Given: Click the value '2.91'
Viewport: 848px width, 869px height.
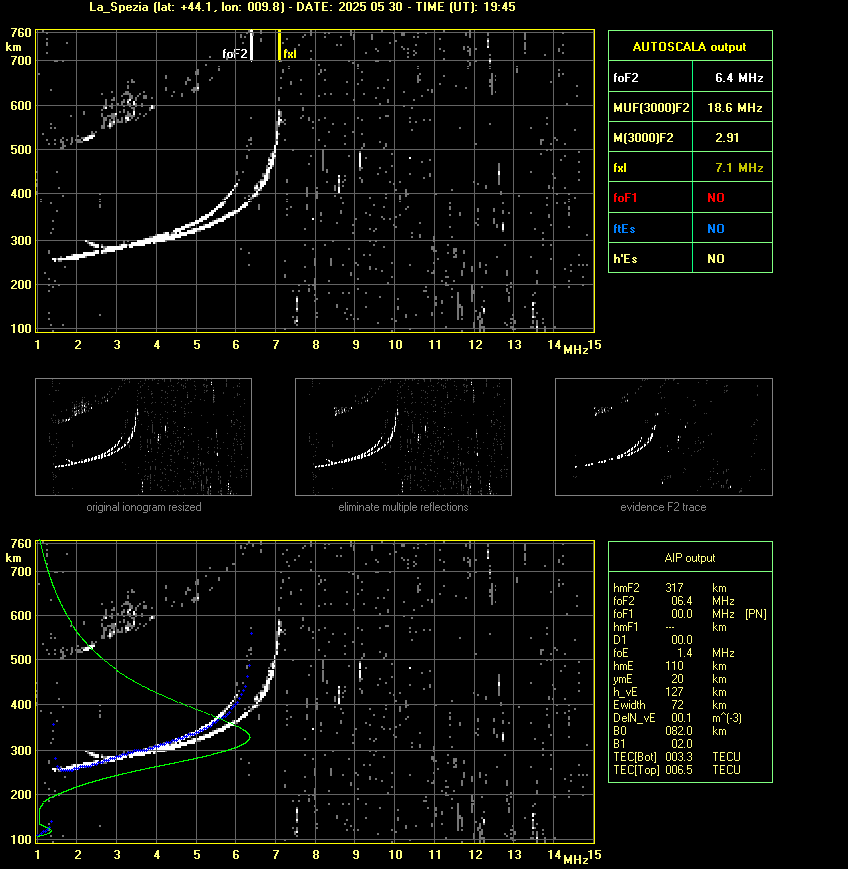Looking at the screenshot, I should click(x=727, y=138).
